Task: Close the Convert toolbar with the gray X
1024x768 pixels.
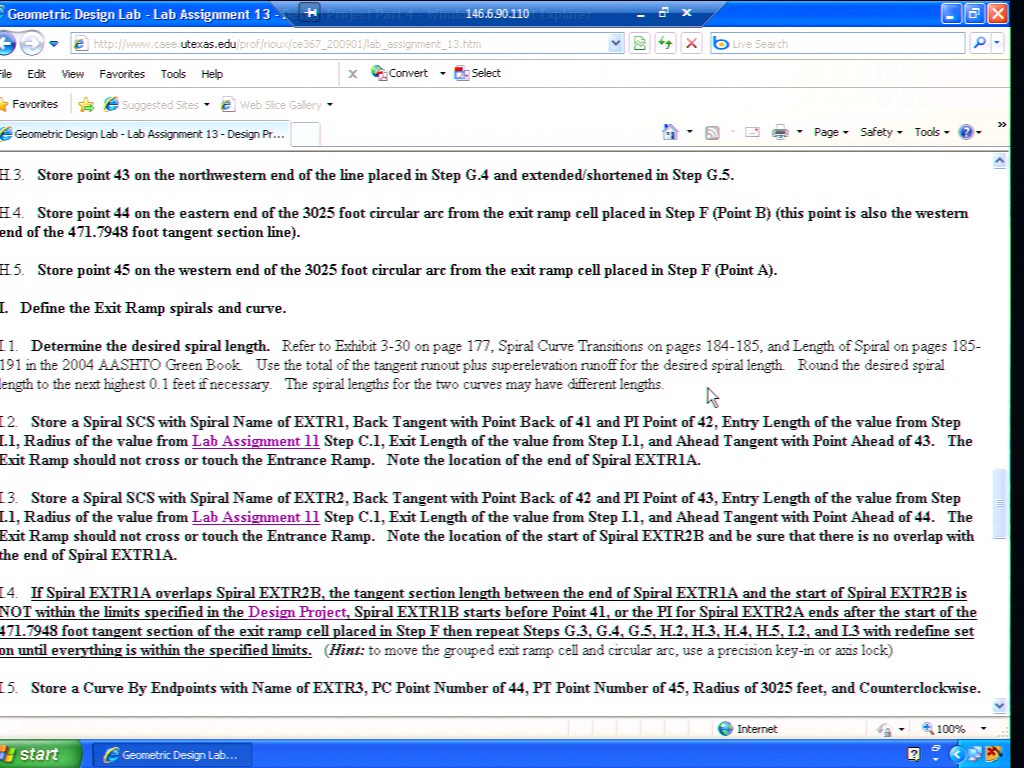Action: pos(353,74)
